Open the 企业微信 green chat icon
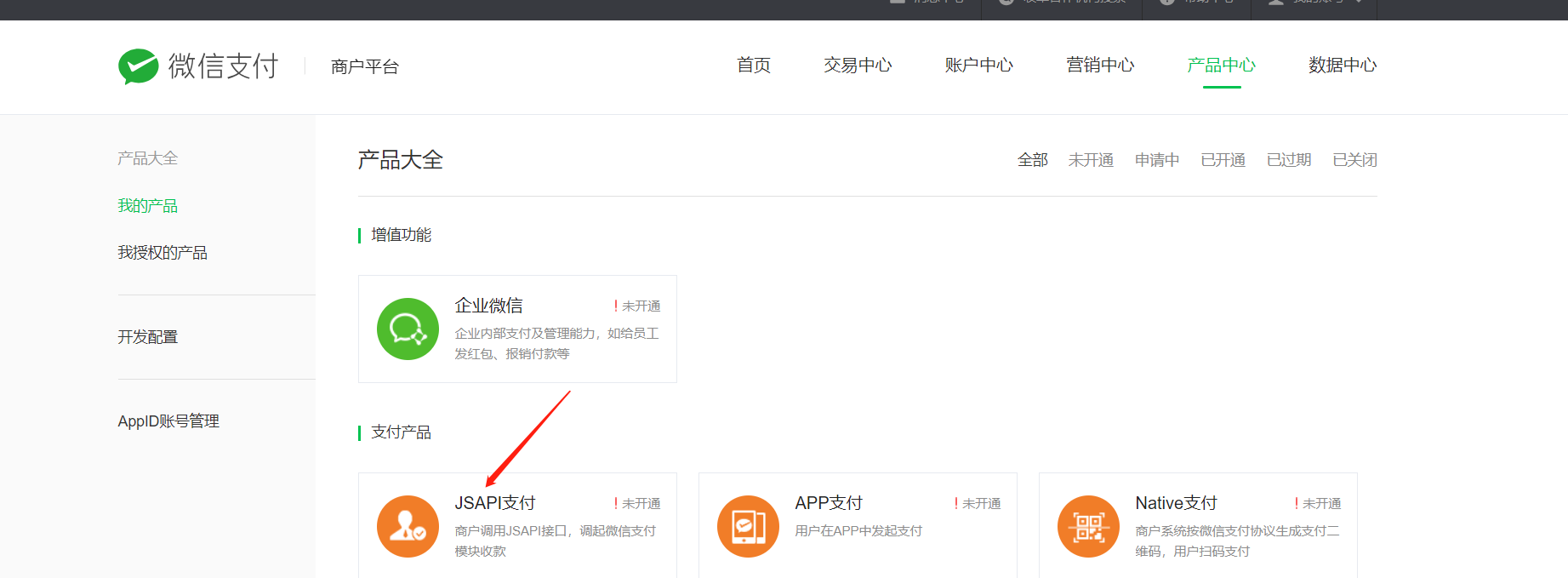 408,329
